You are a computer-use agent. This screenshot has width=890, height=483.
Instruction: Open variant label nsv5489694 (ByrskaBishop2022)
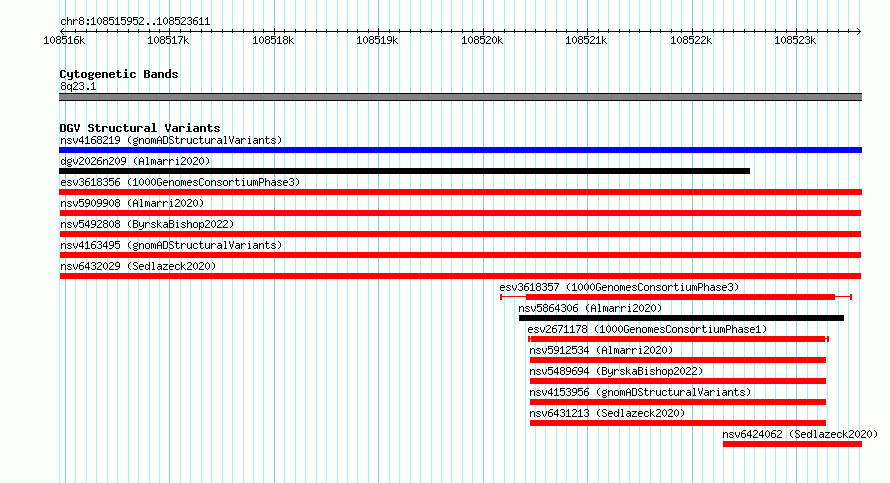click(x=616, y=371)
